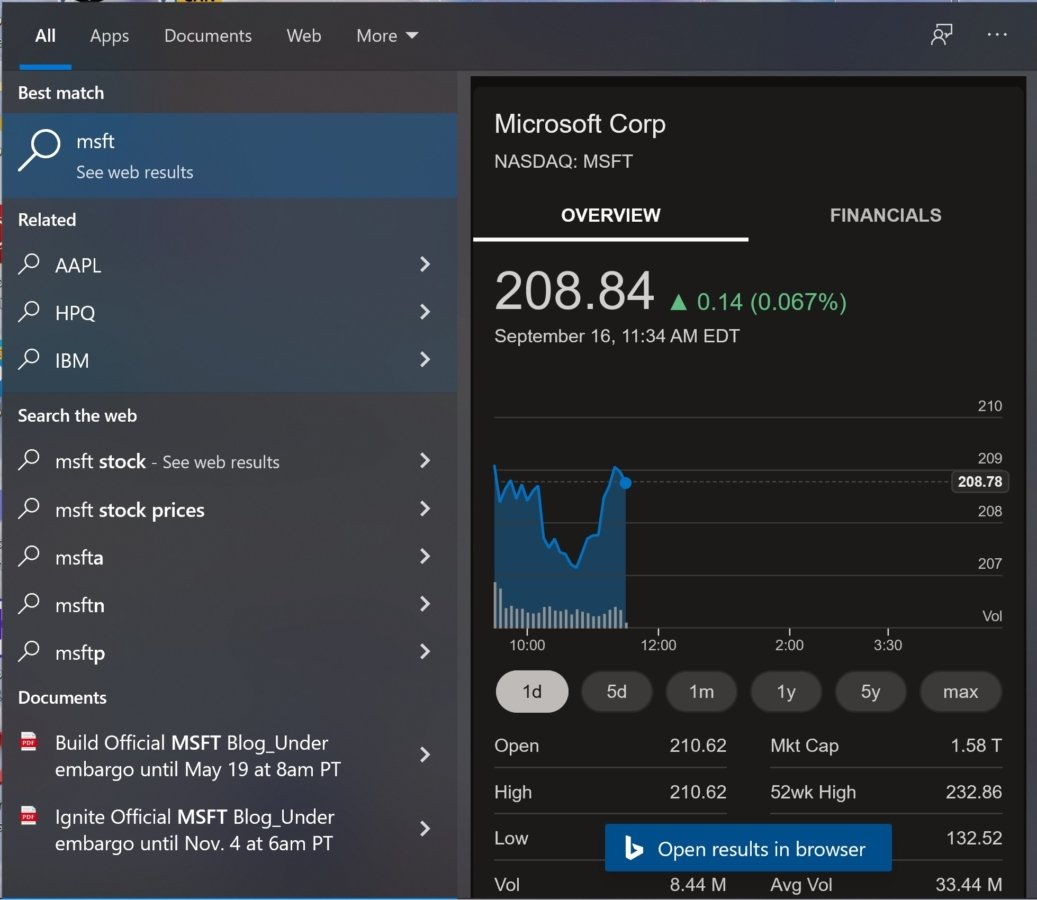Click the 52wk High value 232.86
Image resolution: width=1037 pixels, height=900 pixels.
[x=974, y=792]
